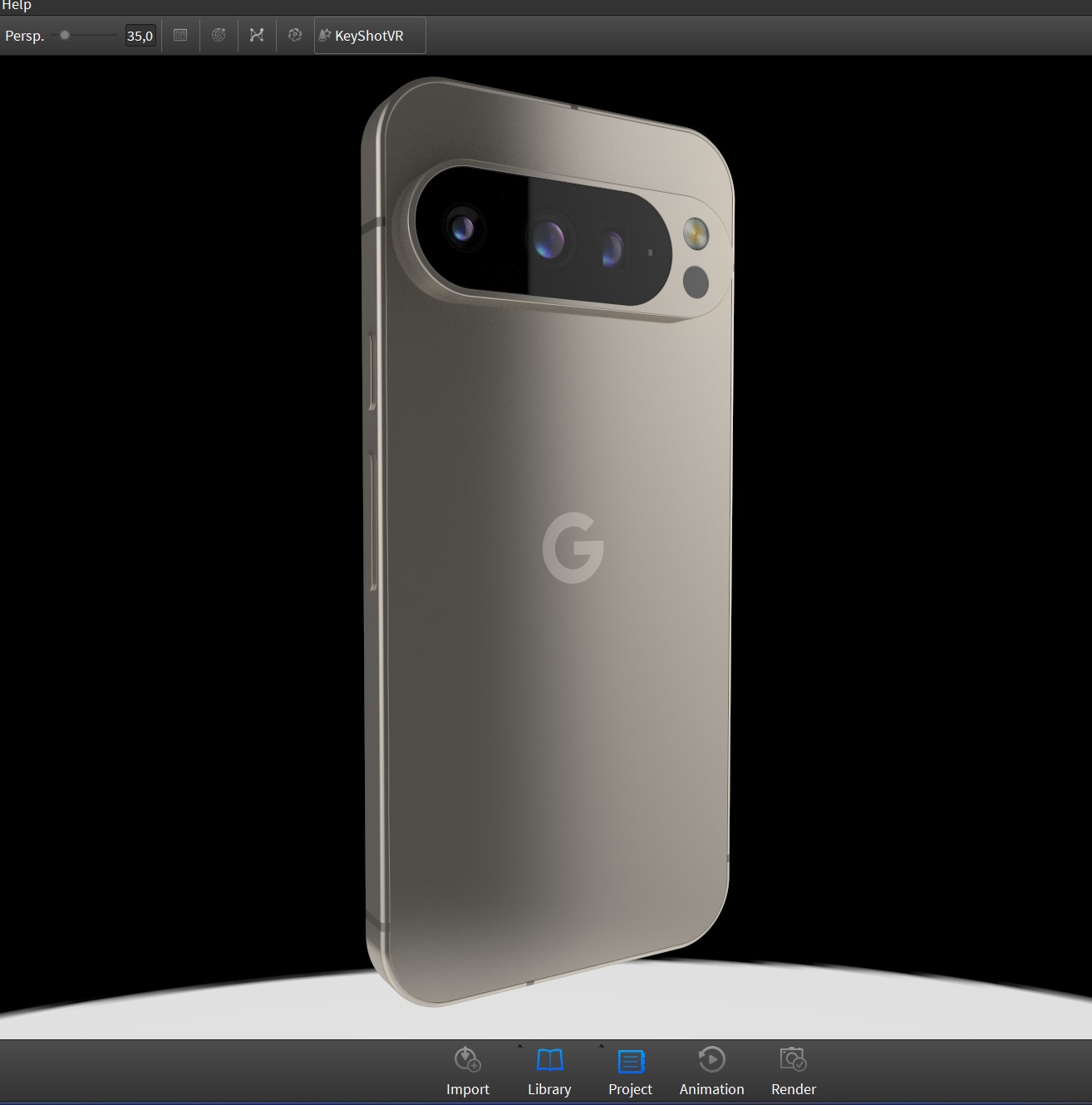The image size is (1092, 1105).
Task: Click the geometry nodes toolbar icon
Action: (257, 36)
